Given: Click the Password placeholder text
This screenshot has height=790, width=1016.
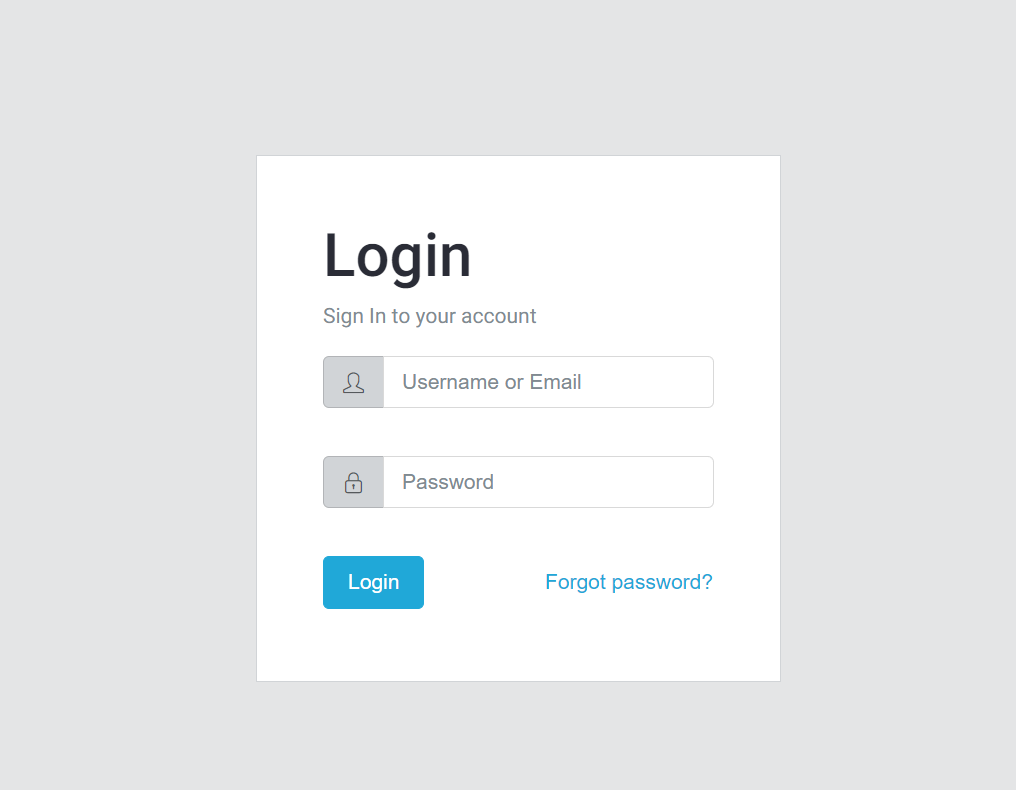Looking at the screenshot, I should point(447,482).
